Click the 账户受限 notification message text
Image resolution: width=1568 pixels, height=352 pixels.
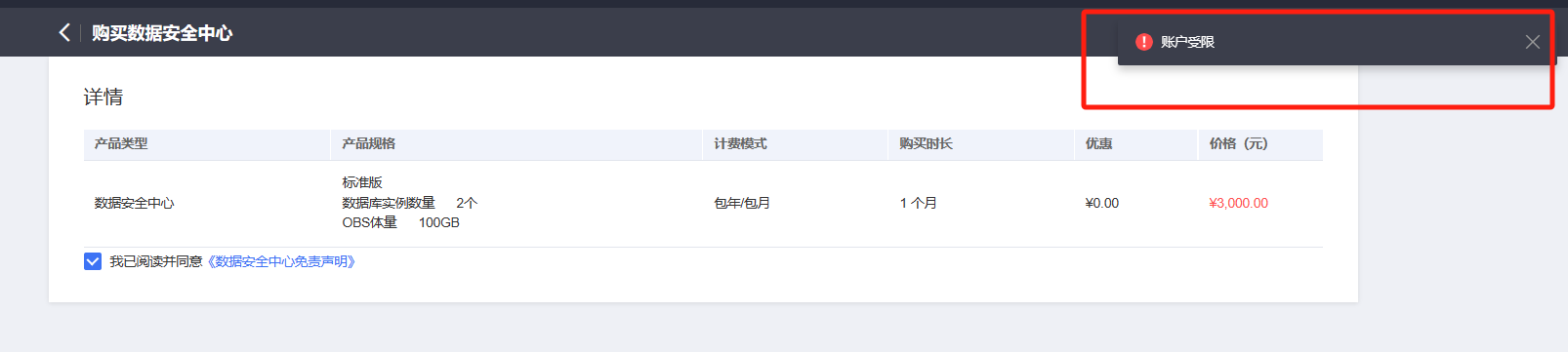click(1187, 42)
